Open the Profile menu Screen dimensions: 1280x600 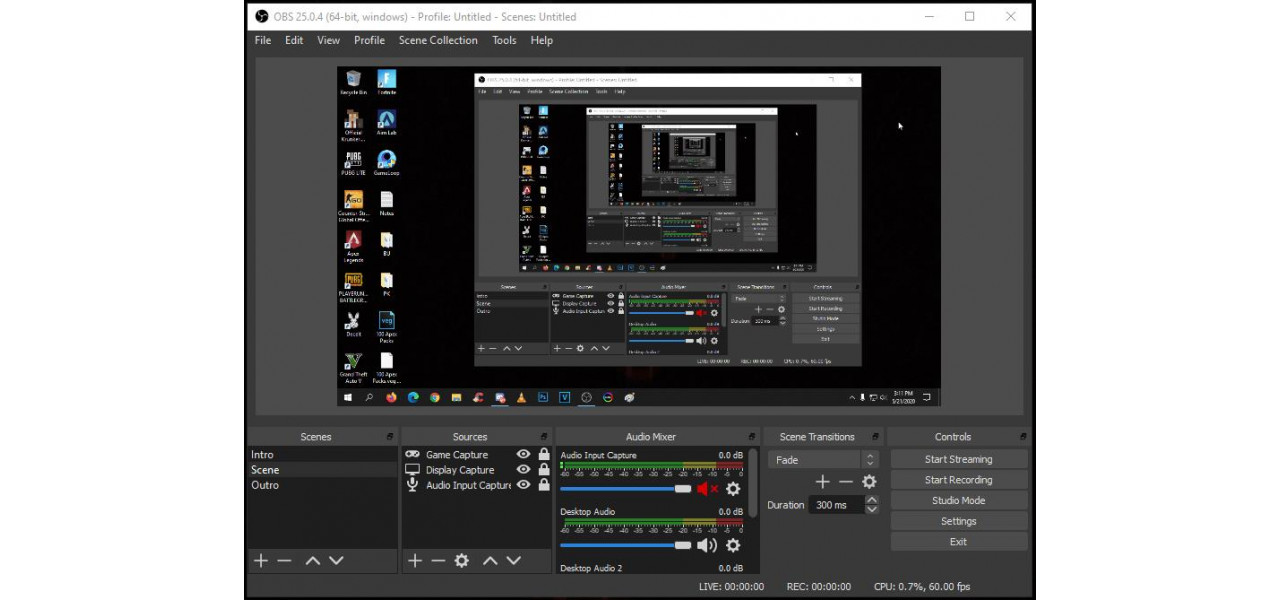point(369,40)
